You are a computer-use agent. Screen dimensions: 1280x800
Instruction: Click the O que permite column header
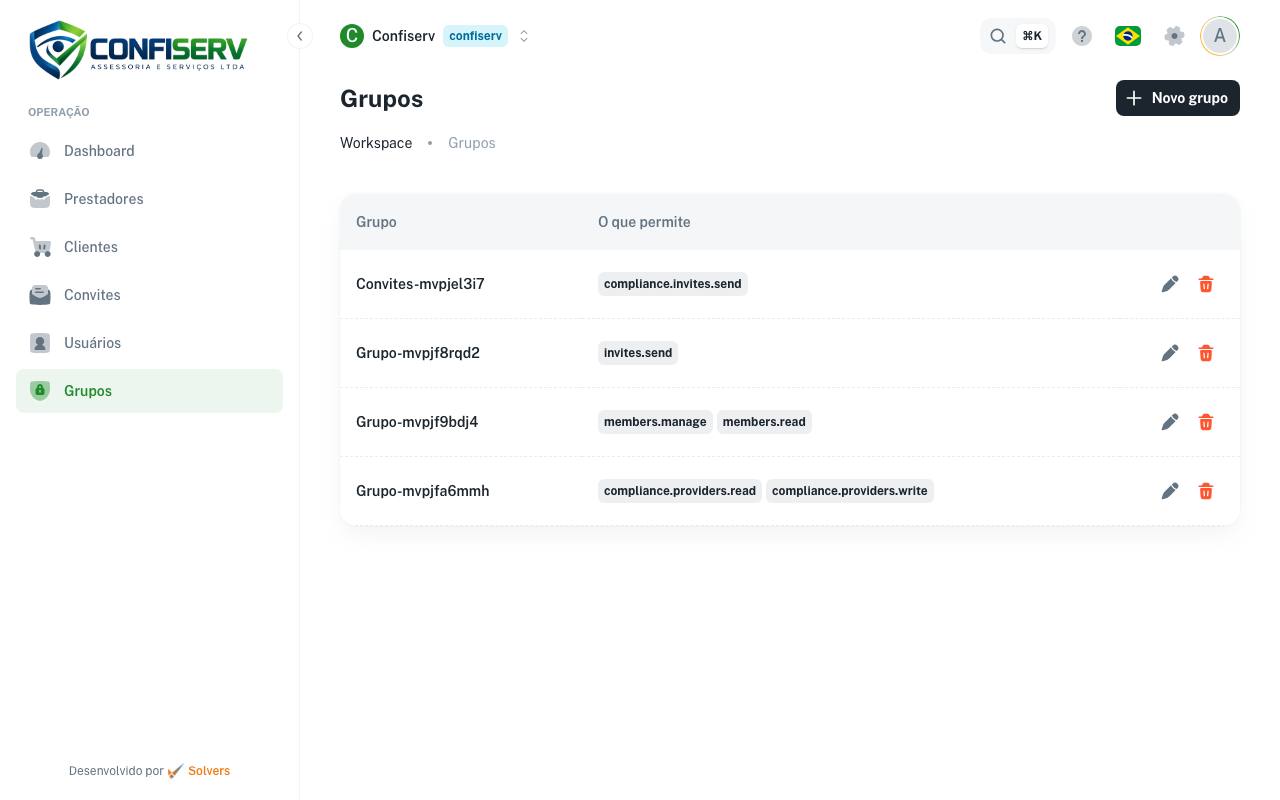click(x=644, y=222)
